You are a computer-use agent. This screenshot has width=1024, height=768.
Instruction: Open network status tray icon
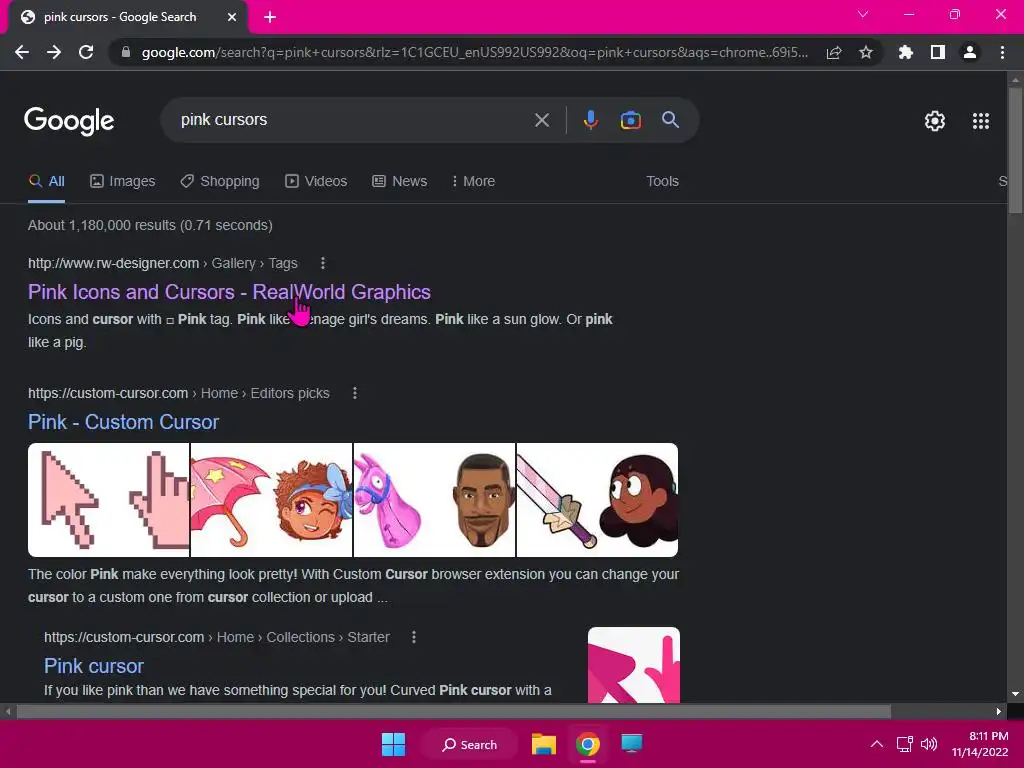pos(904,744)
